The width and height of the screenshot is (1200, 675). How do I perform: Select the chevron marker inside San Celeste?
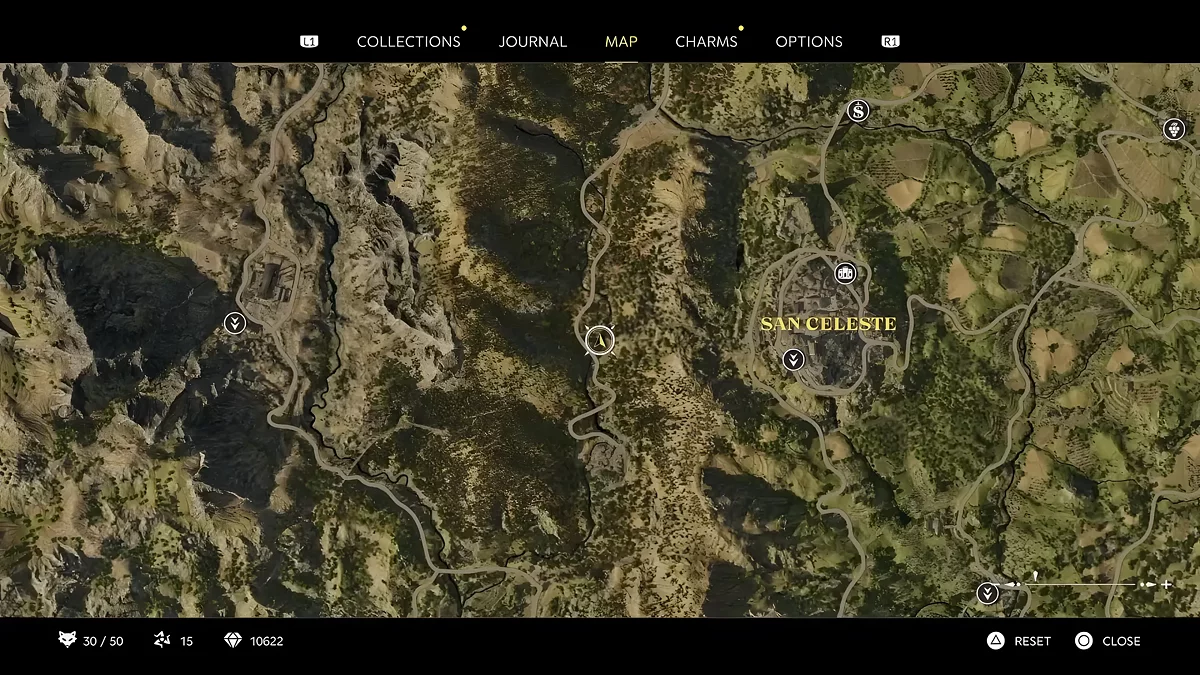(x=793, y=359)
